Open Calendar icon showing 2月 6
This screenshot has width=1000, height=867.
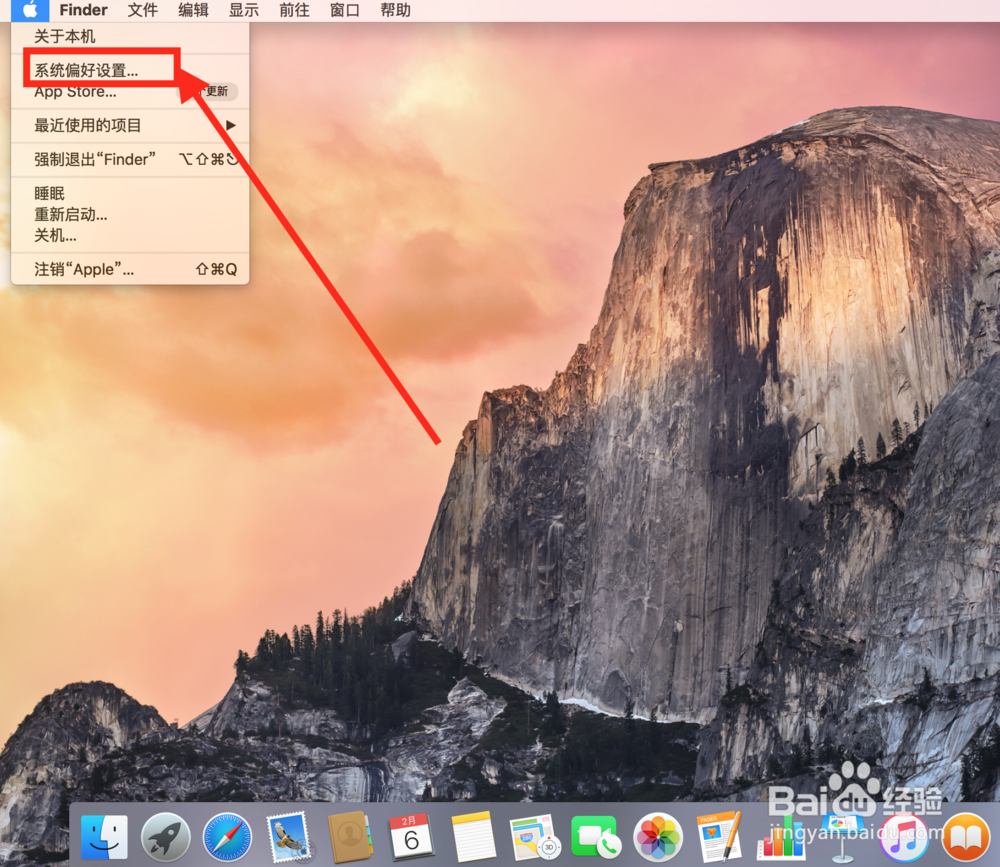pos(411,836)
